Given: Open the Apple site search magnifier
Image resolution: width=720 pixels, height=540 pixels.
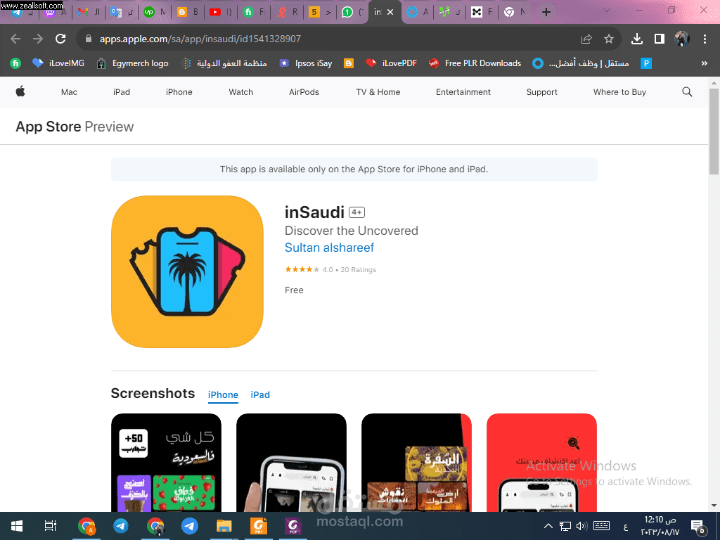Looking at the screenshot, I should [x=687, y=92].
